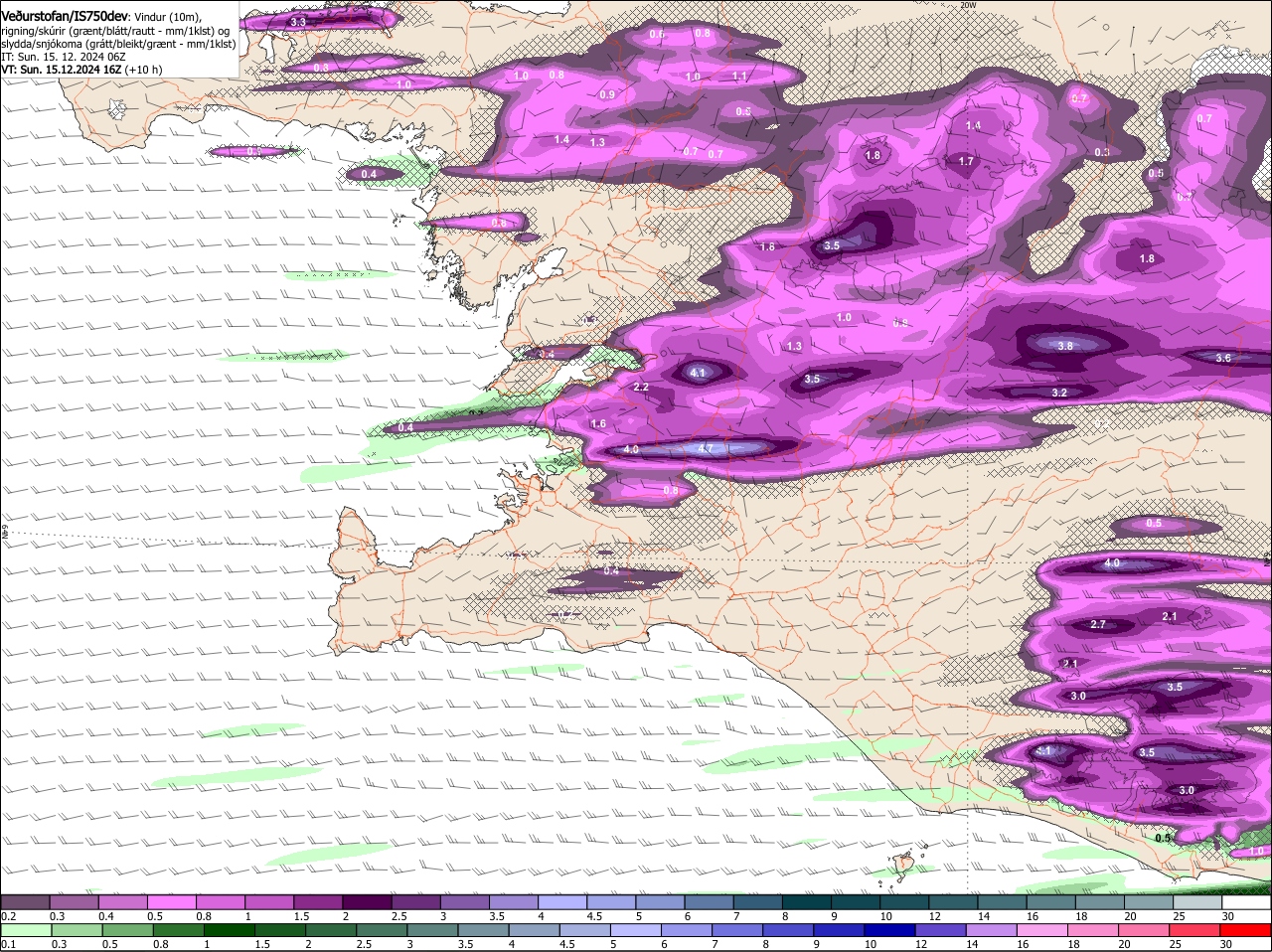Click the 2.7 precipitation value on the map
This screenshot has width=1272, height=952.
(1098, 624)
